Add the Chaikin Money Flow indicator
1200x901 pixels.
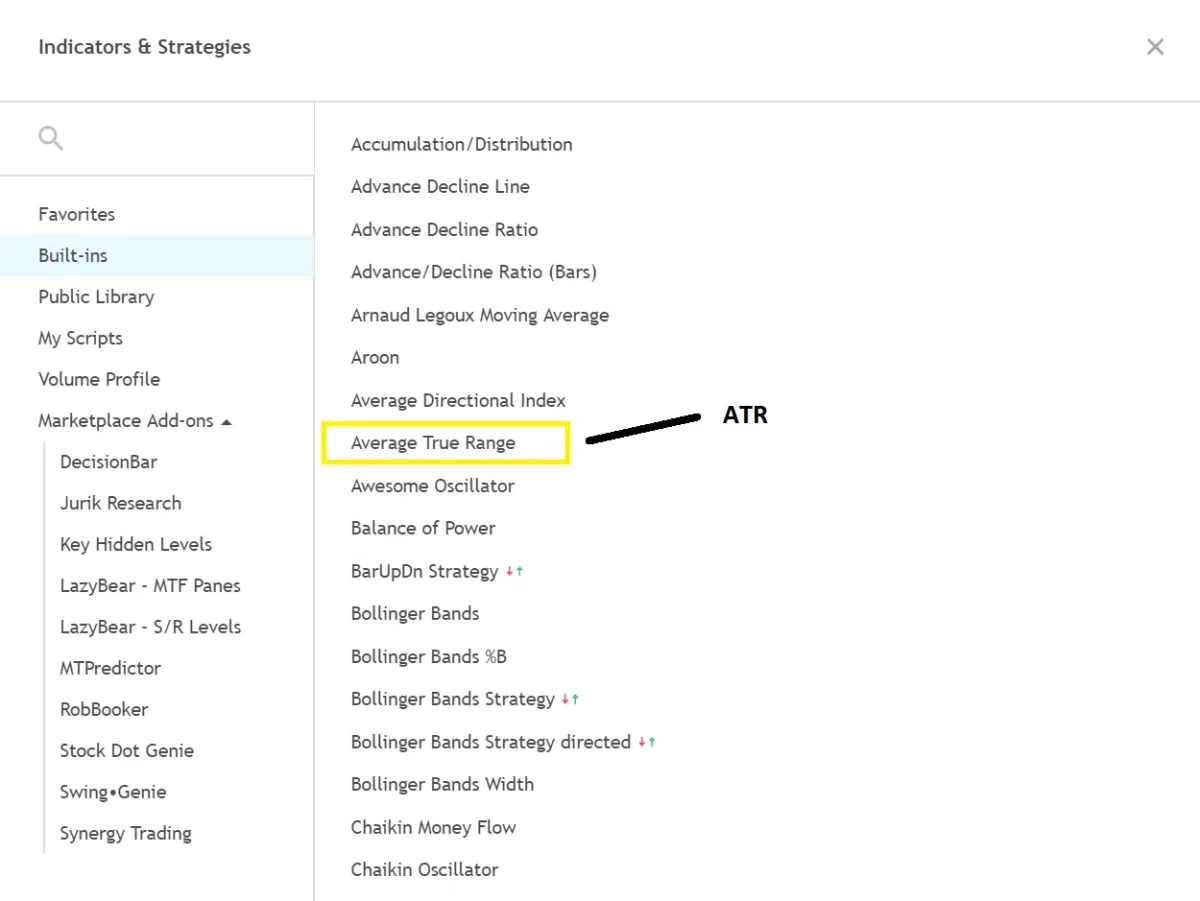[433, 828]
